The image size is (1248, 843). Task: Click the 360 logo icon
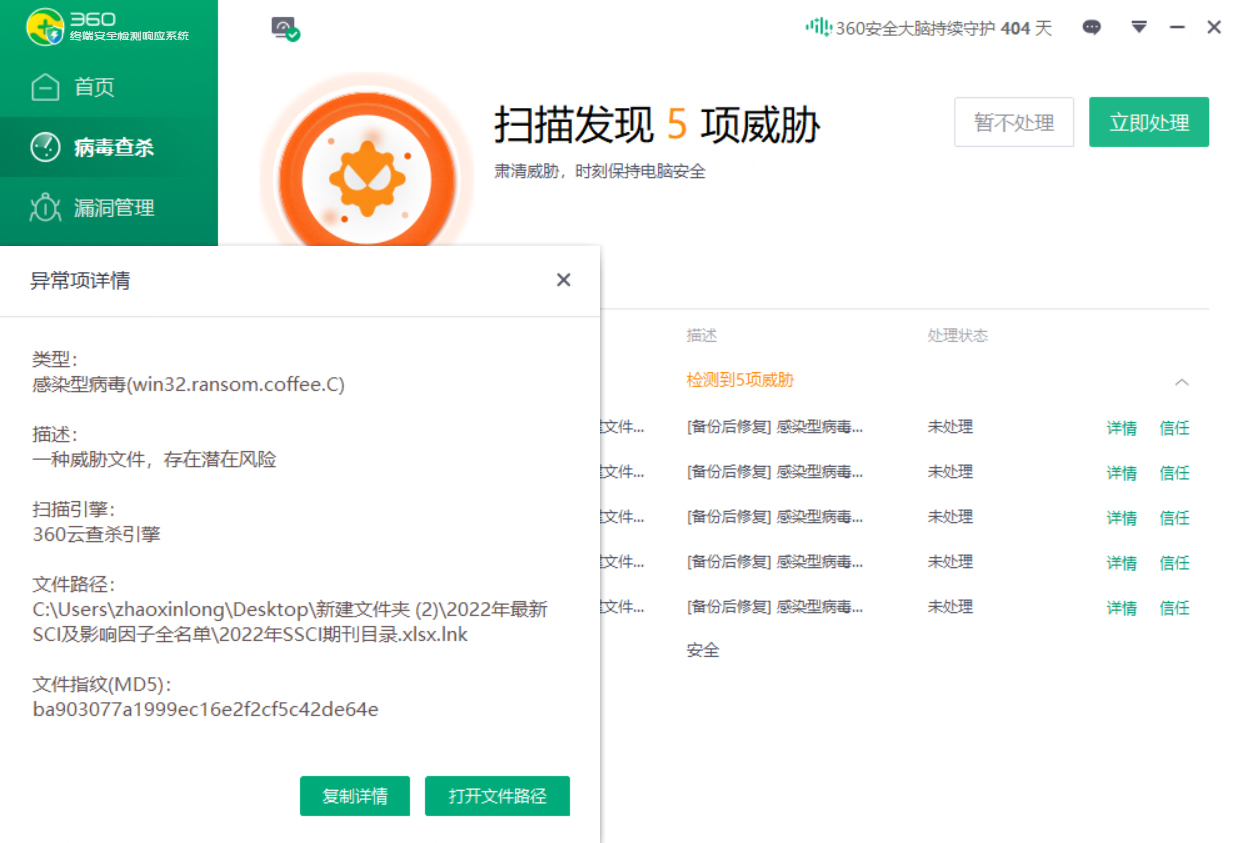45,28
